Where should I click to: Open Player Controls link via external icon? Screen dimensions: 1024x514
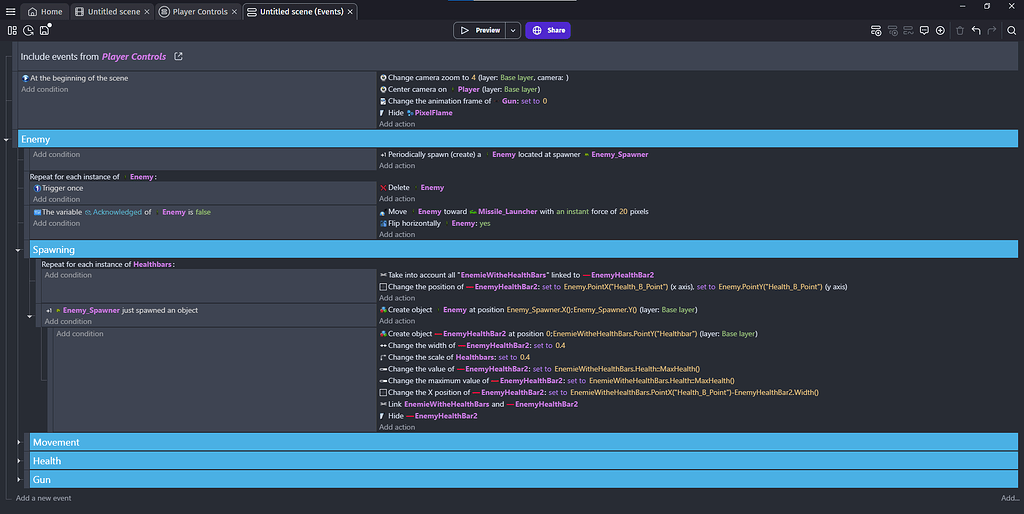click(179, 57)
